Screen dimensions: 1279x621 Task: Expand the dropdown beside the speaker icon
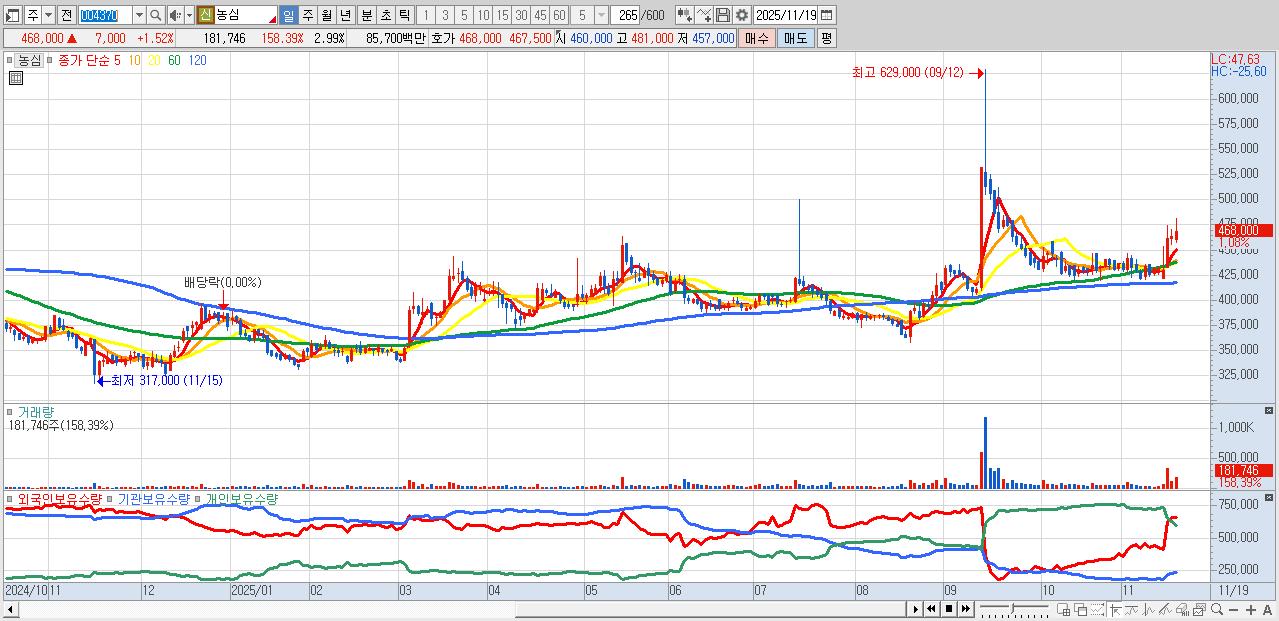coord(189,15)
